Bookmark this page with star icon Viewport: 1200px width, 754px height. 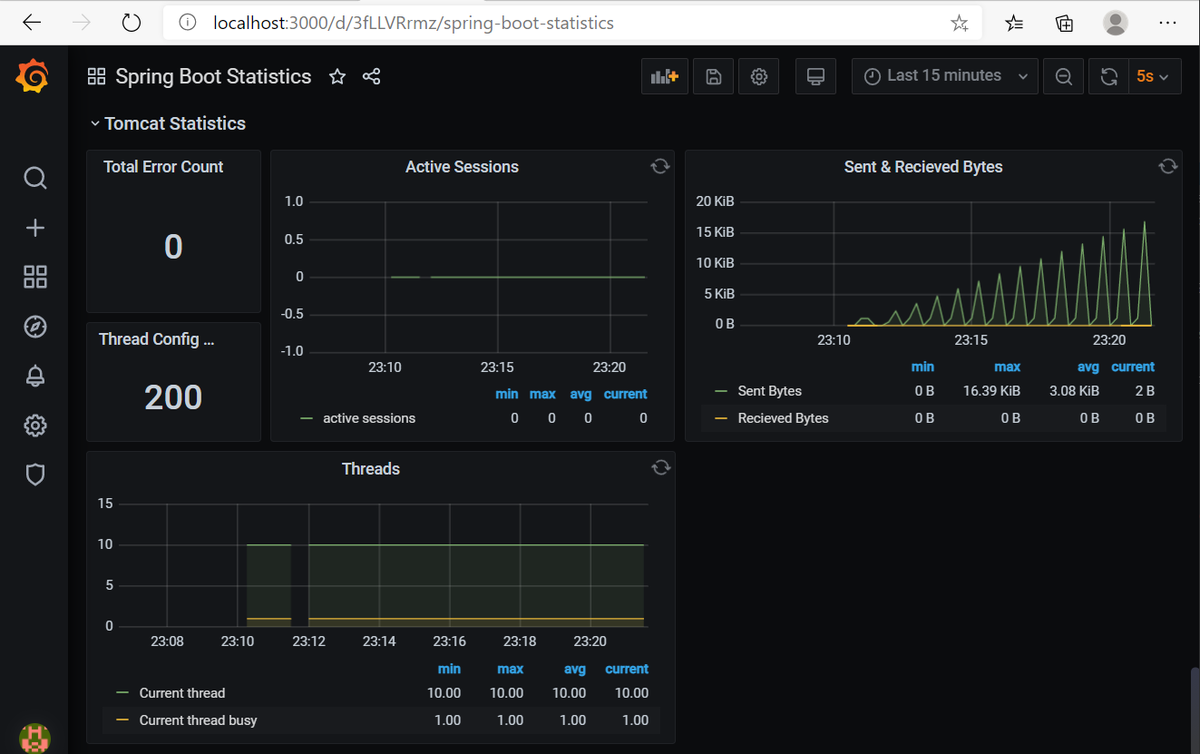pyautogui.click(x=960, y=22)
